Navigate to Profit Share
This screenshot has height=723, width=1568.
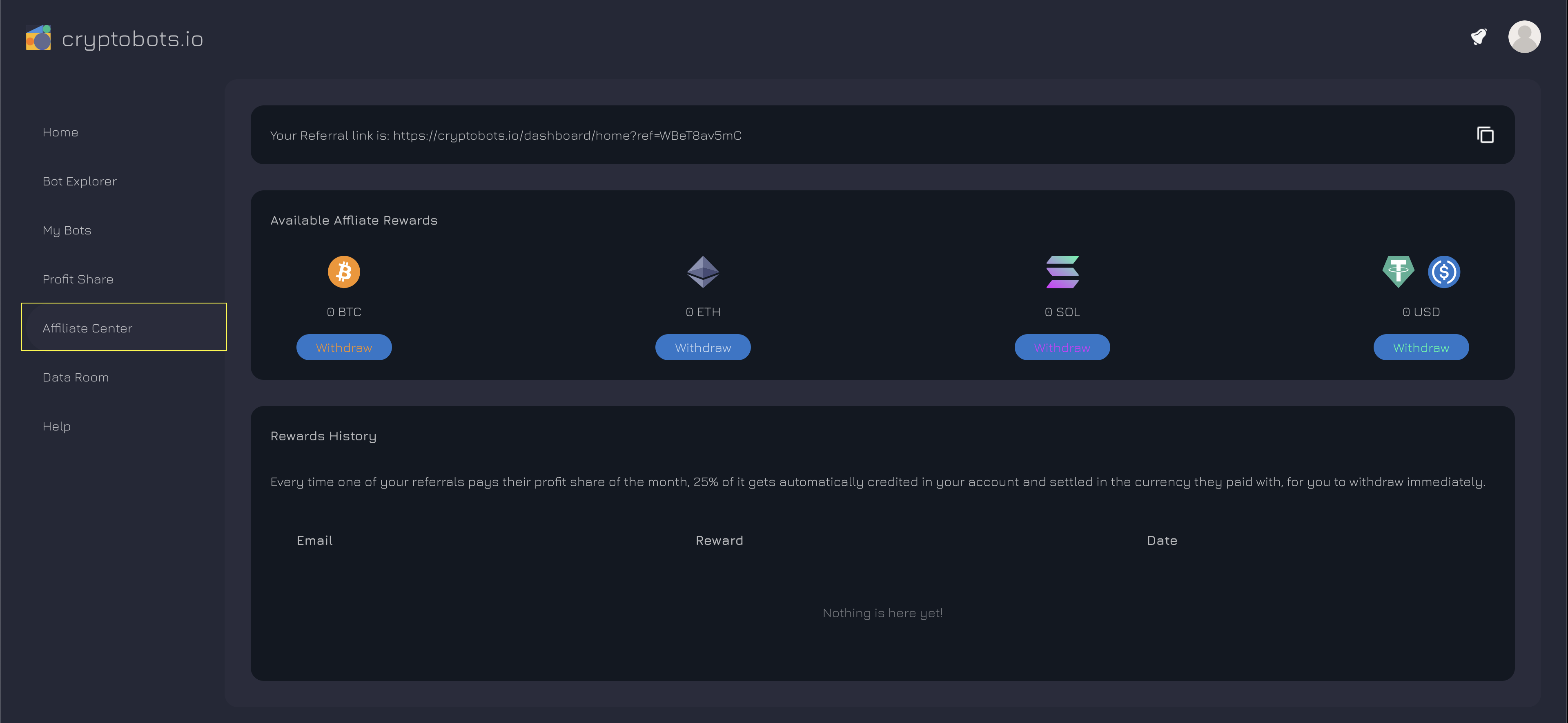78,279
